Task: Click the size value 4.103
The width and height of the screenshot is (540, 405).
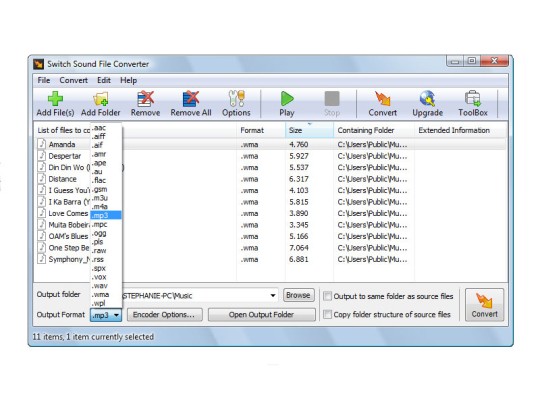Action: (299, 190)
